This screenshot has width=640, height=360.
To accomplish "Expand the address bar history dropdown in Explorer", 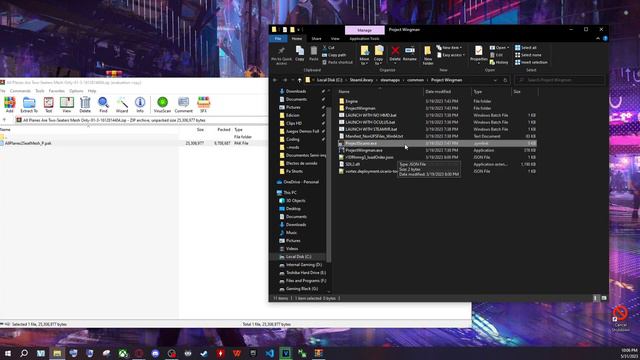I will [x=496, y=80].
